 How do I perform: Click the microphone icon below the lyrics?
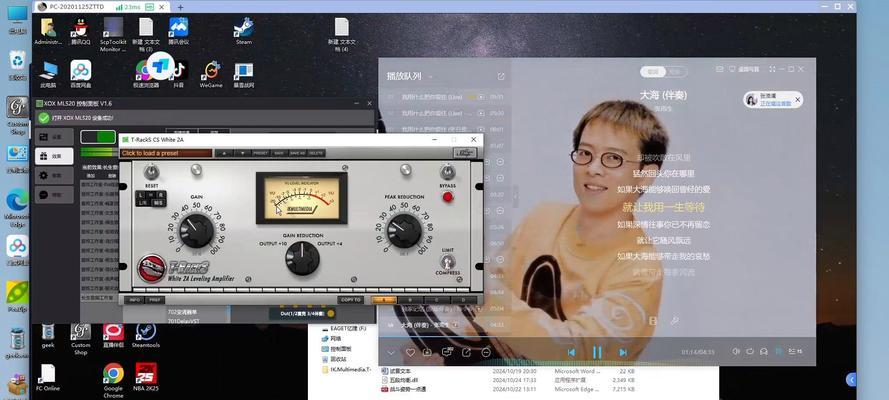tap(674, 321)
